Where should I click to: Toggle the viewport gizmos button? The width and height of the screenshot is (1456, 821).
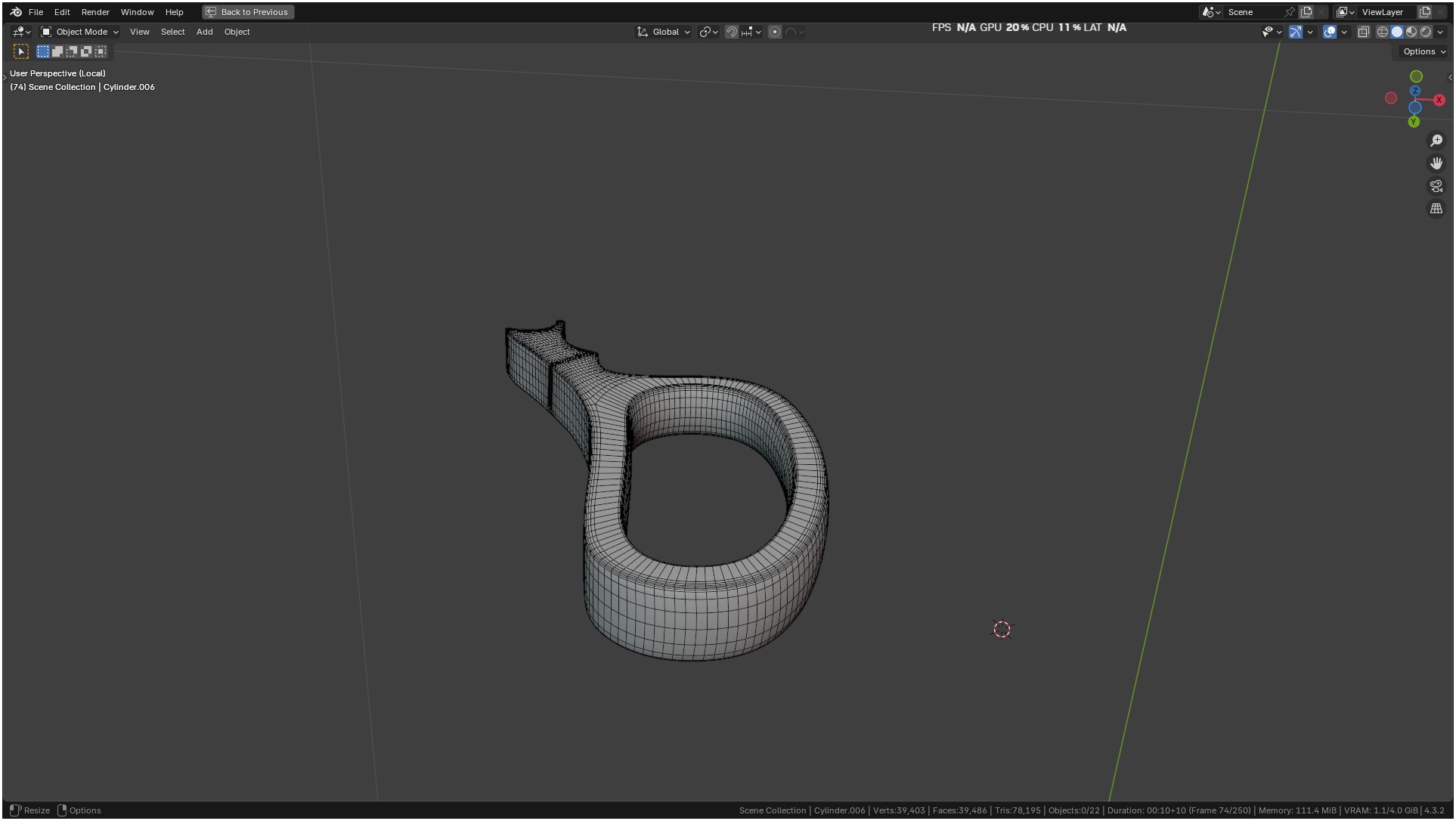point(1296,32)
